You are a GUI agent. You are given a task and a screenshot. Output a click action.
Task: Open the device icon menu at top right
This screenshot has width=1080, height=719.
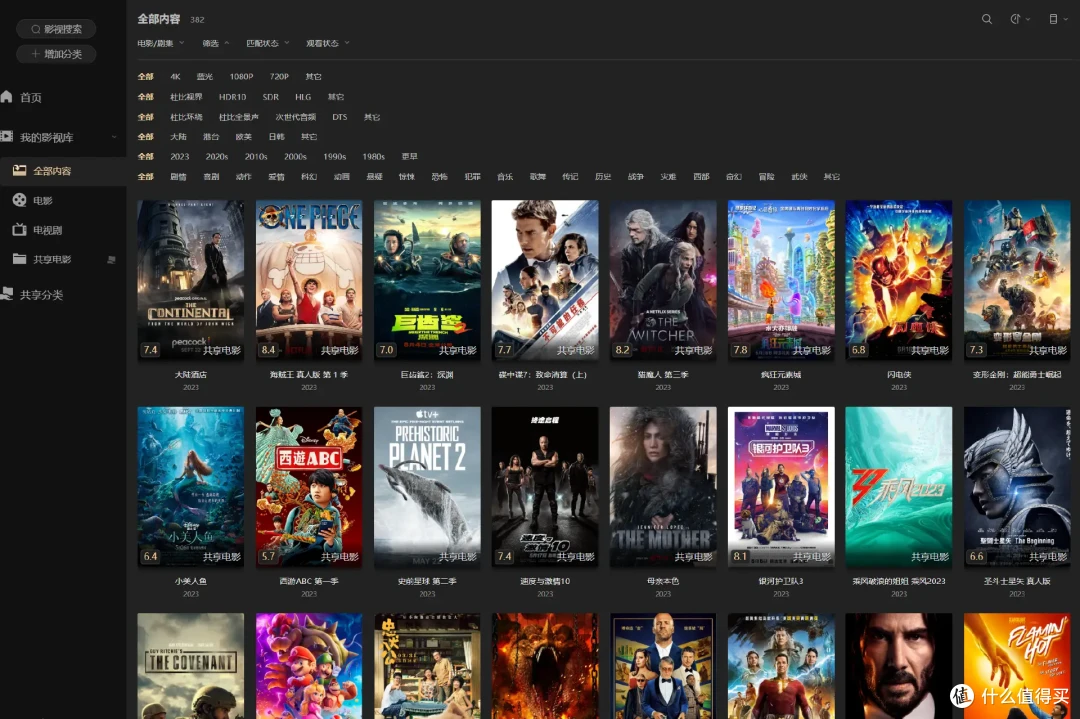[1053, 19]
